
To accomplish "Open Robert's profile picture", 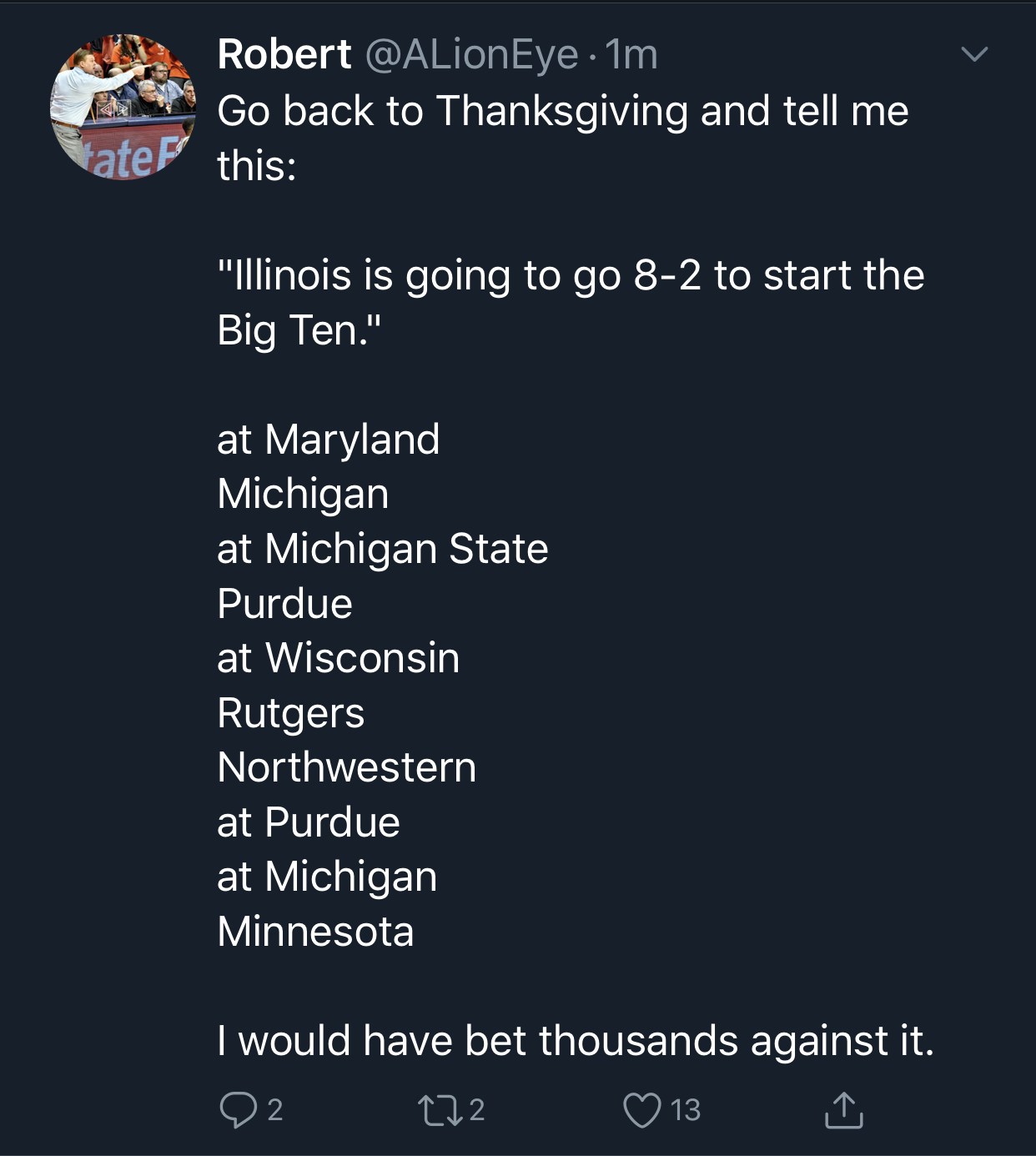I will click(x=123, y=107).
